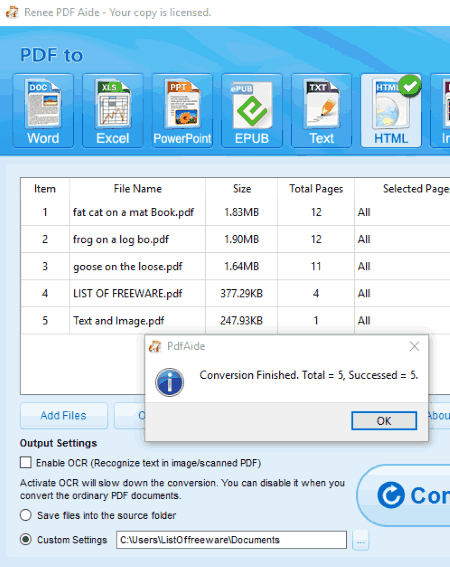Click the Renee PDF Aide title icon
This screenshot has width=450, height=567.
12,12
